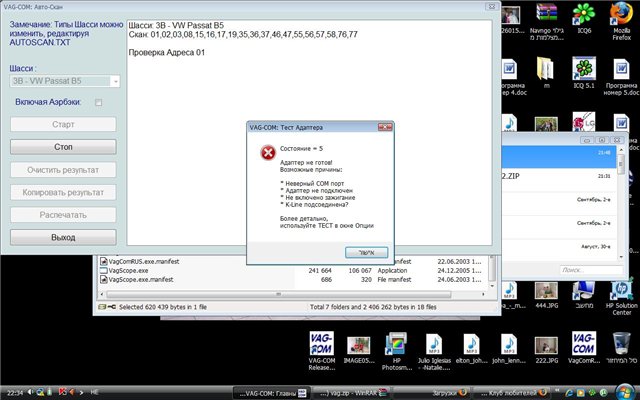Click the OK button in adapter test dialog

coord(366,253)
